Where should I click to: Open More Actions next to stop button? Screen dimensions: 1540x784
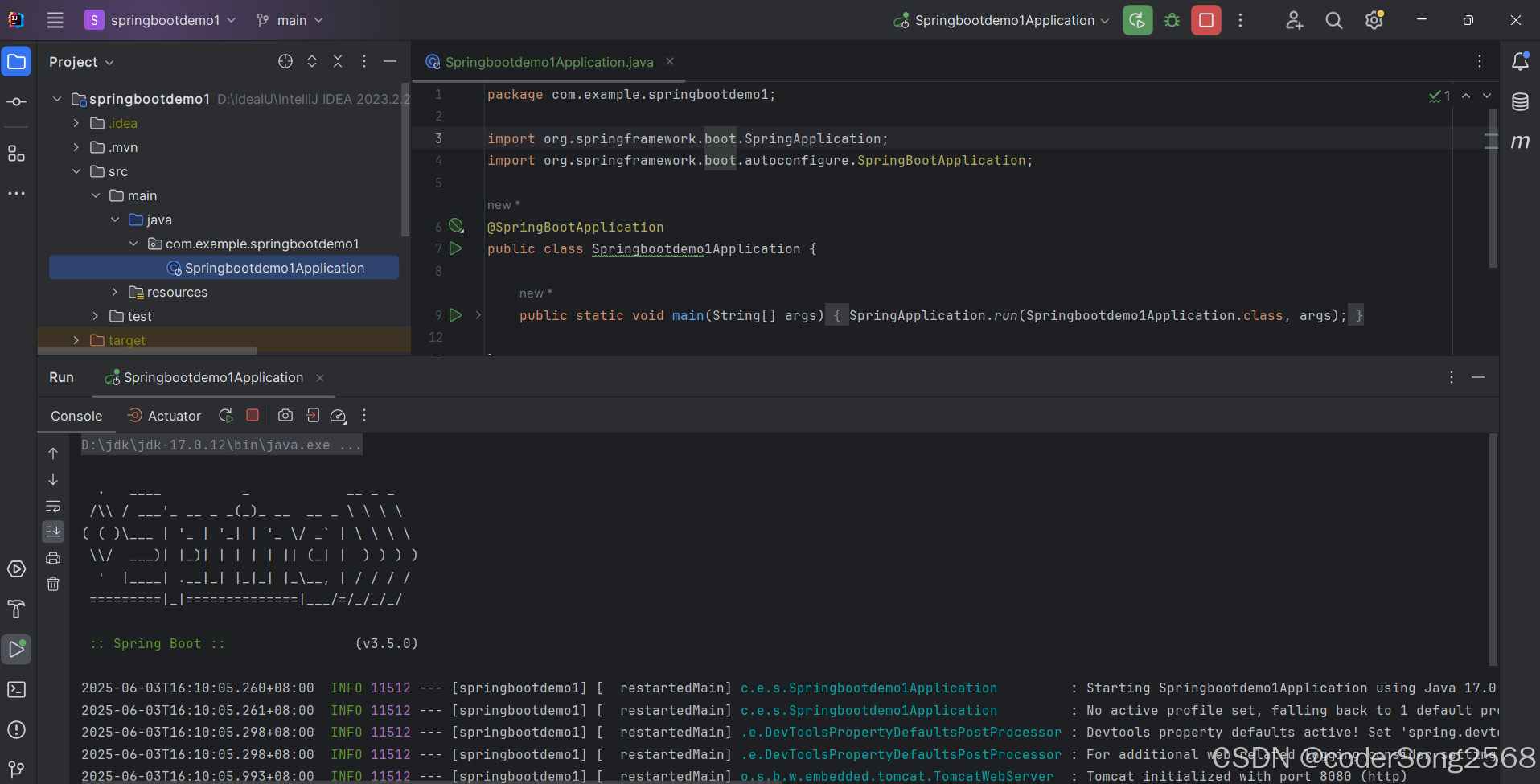tap(1240, 20)
